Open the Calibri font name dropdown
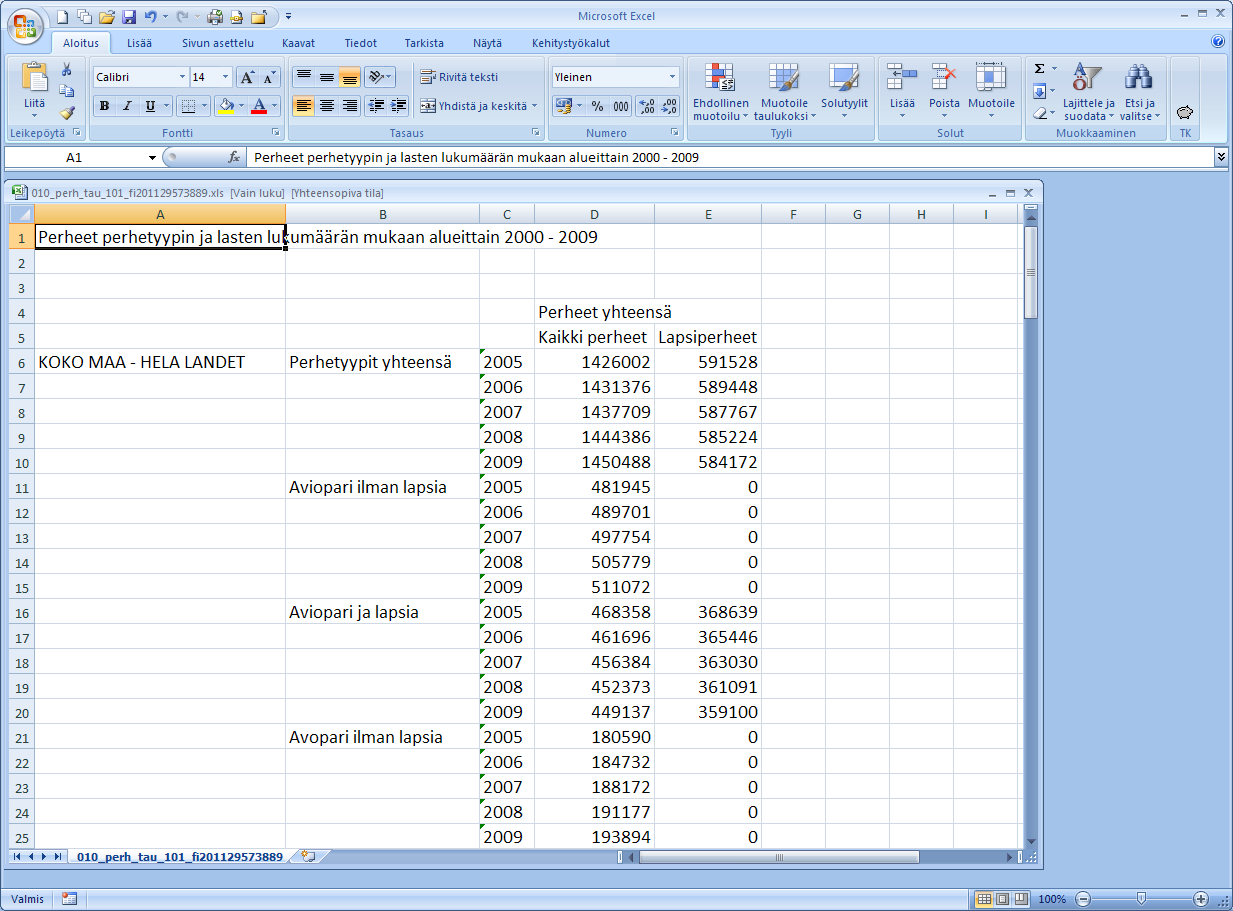 tap(182, 77)
